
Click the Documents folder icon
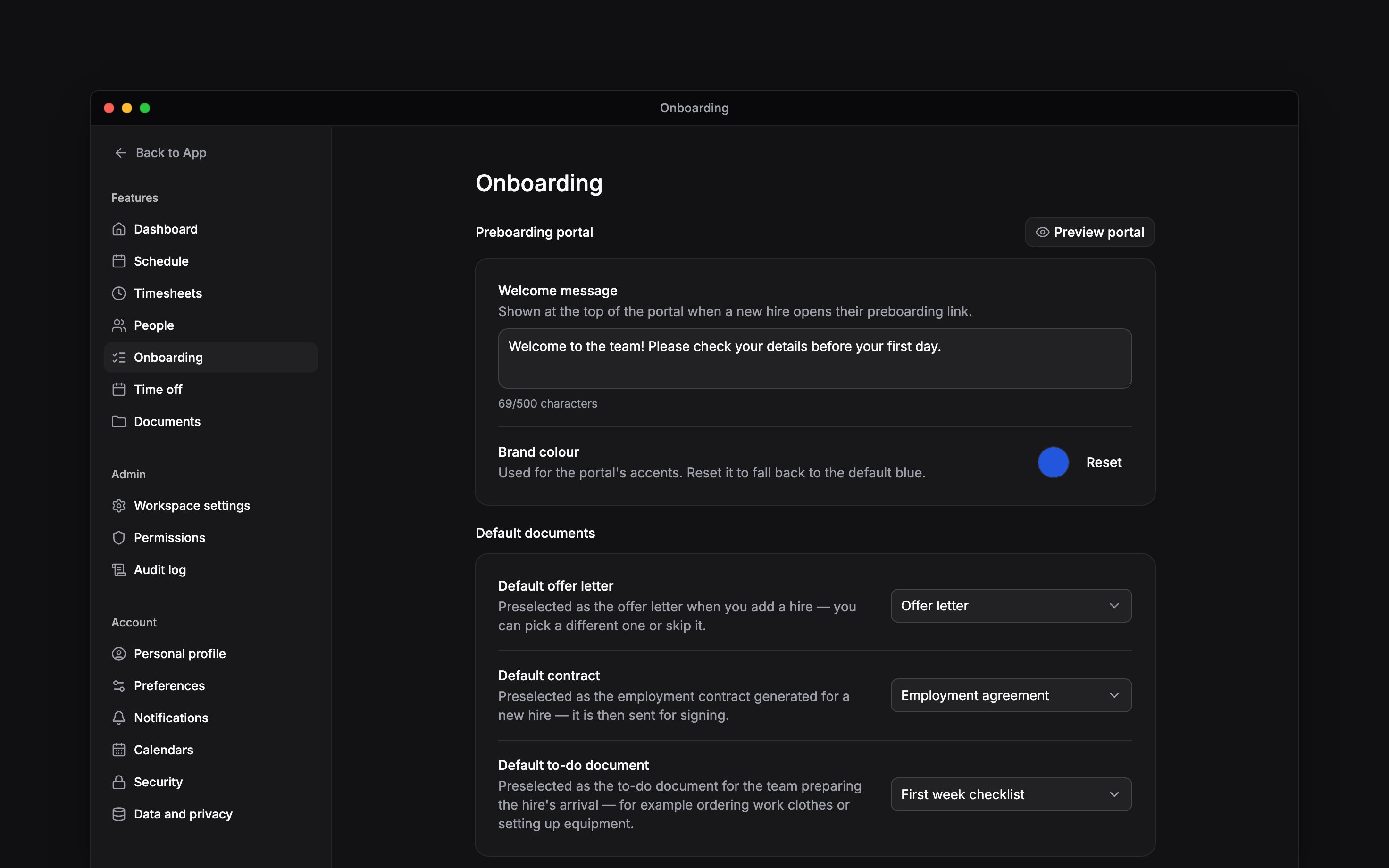pos(119,422)
